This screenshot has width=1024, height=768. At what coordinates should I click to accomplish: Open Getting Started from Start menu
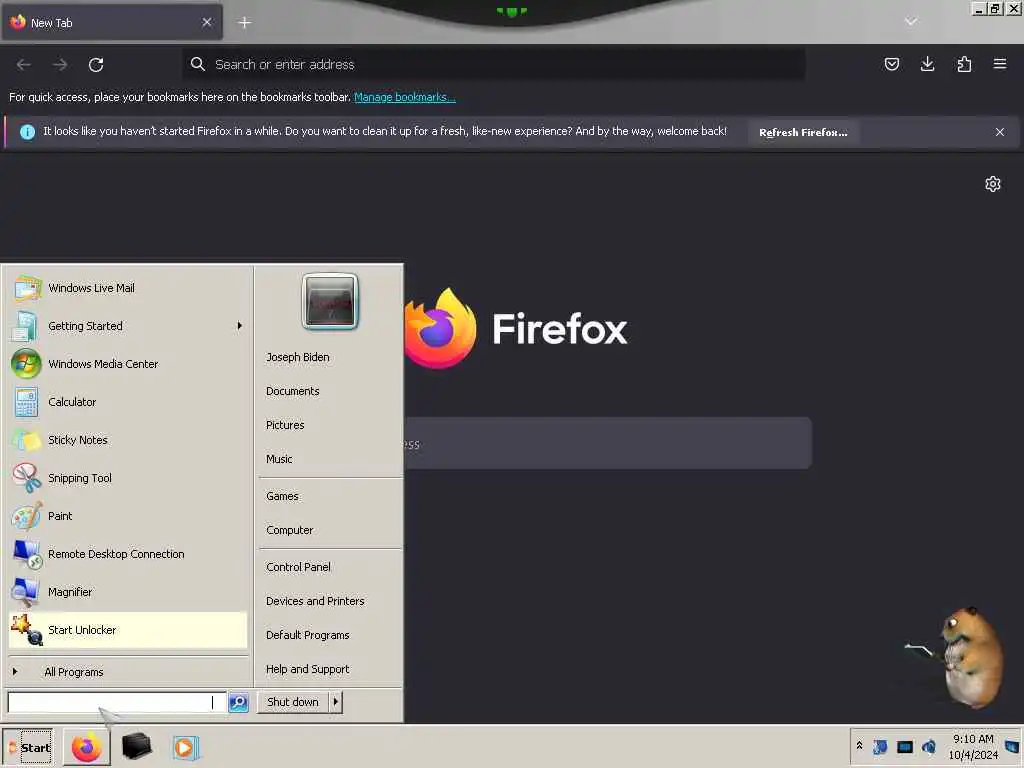[127, 326]
